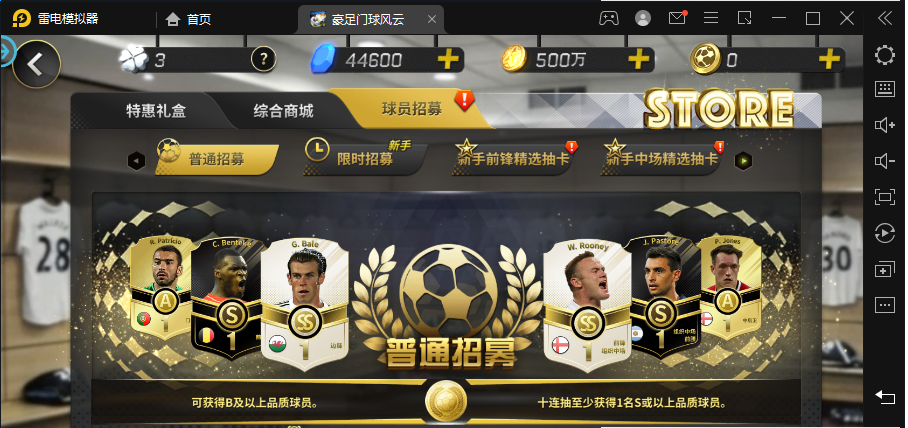Show previous recruit categories with left arrow
Screen dimensions: 908x428
tap(136, 161)
